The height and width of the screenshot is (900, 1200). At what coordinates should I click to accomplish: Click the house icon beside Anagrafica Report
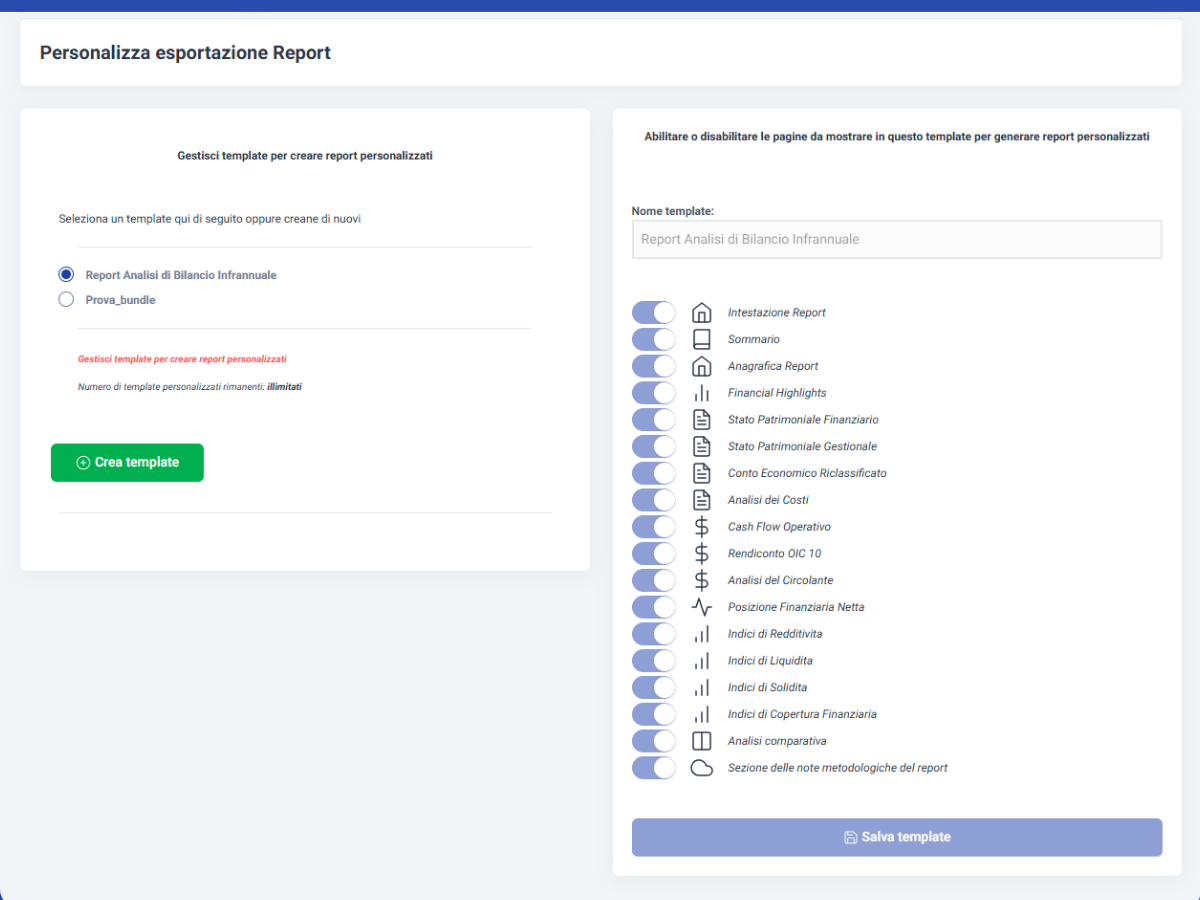[702, 366]
